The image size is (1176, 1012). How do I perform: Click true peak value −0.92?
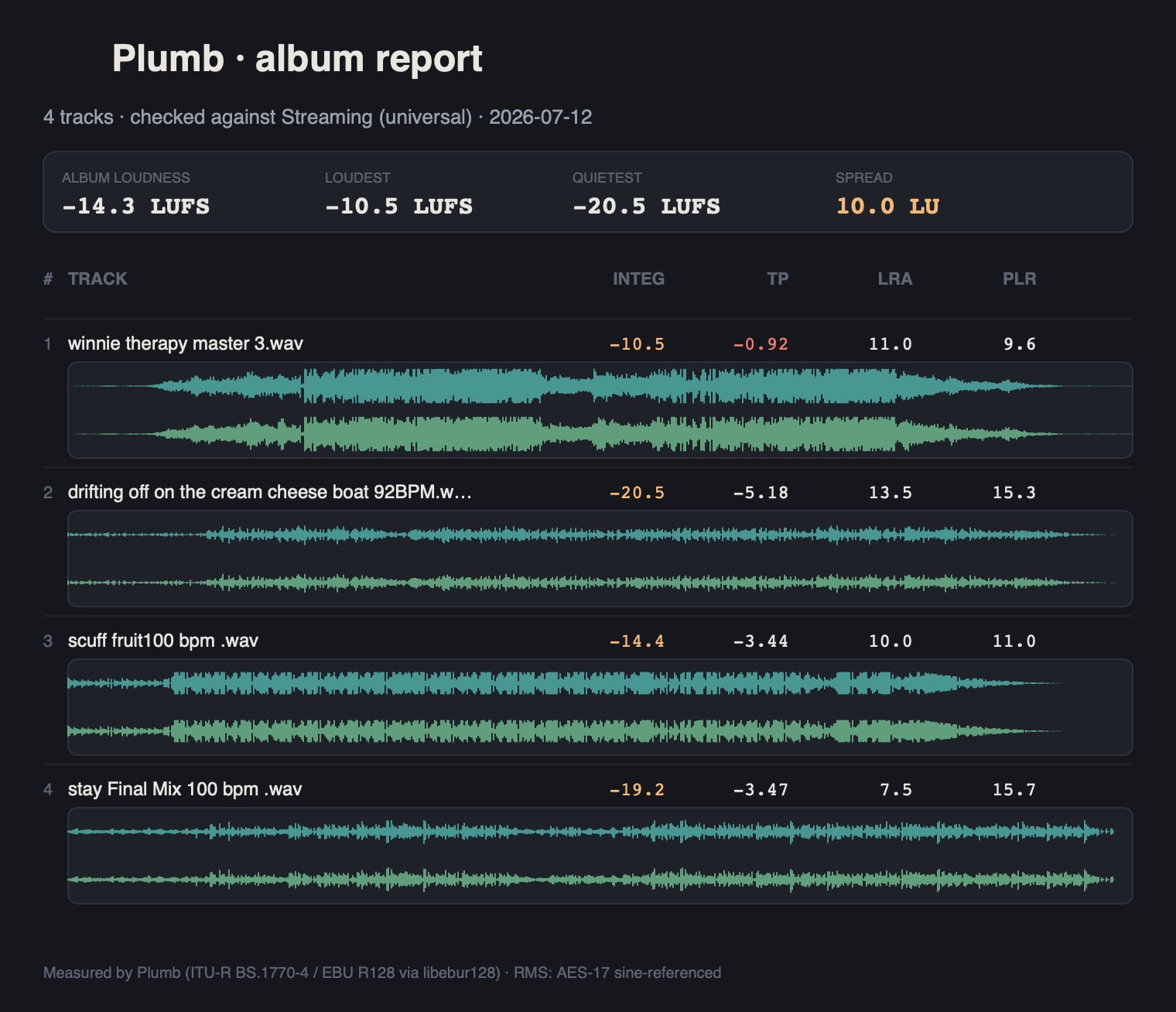(x=761, y=344)
